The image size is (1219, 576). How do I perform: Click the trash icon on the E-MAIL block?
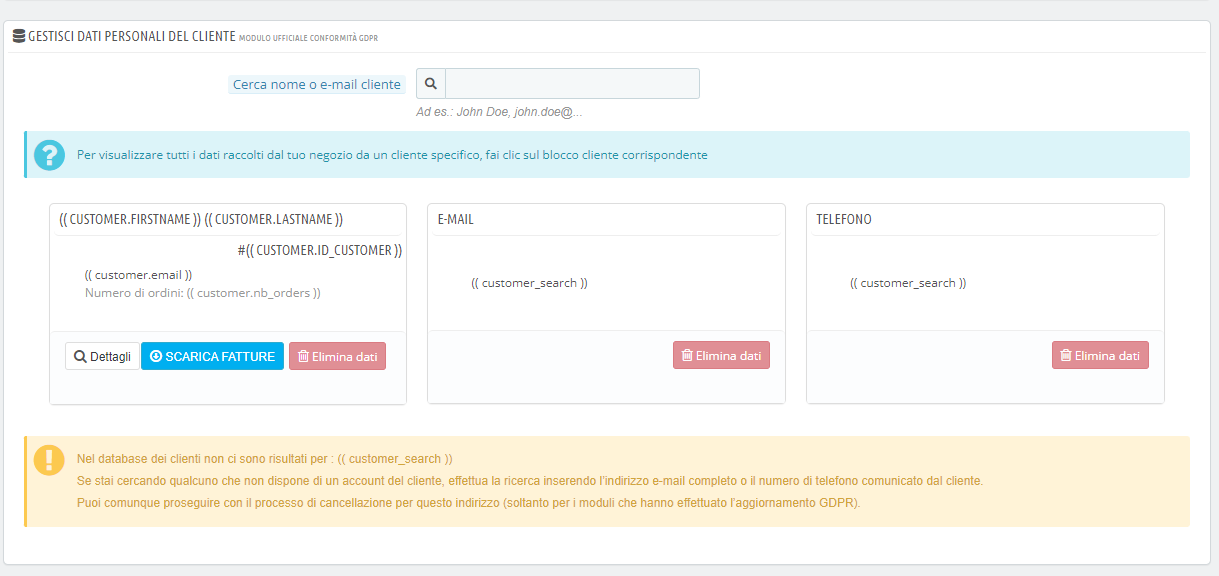[x=686, y=355]
